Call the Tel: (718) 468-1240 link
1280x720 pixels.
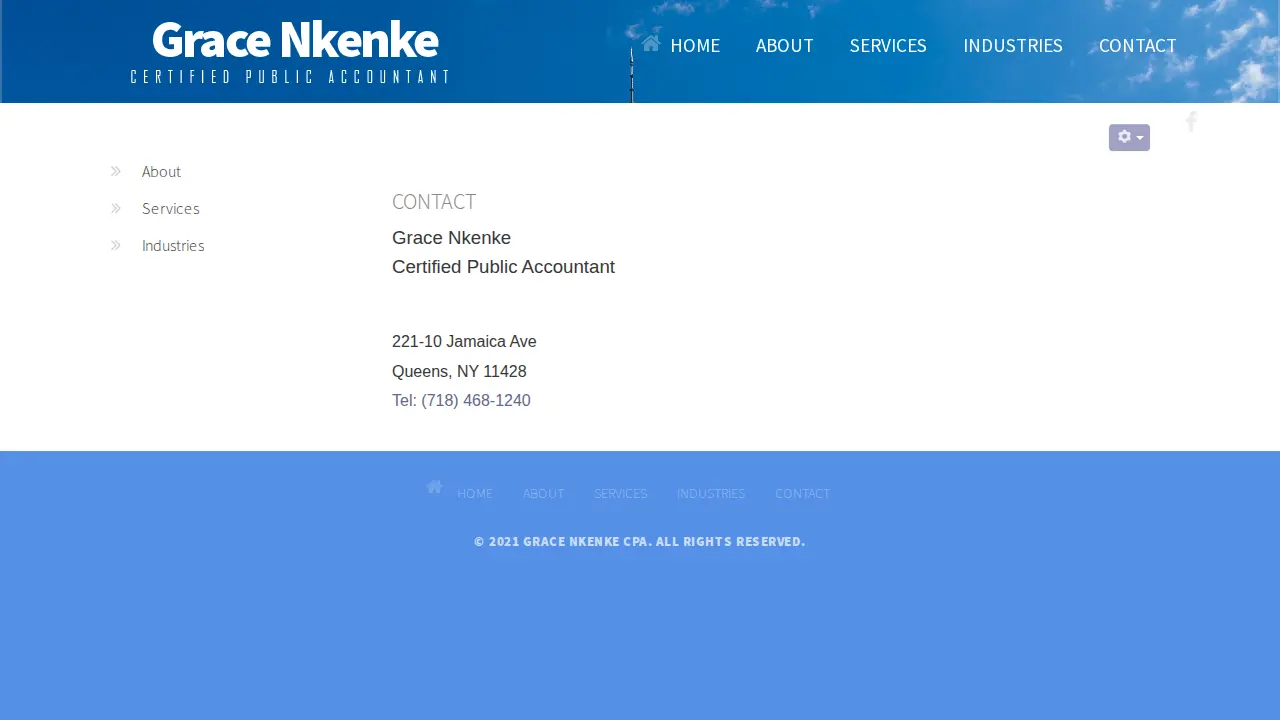(461, 401)
